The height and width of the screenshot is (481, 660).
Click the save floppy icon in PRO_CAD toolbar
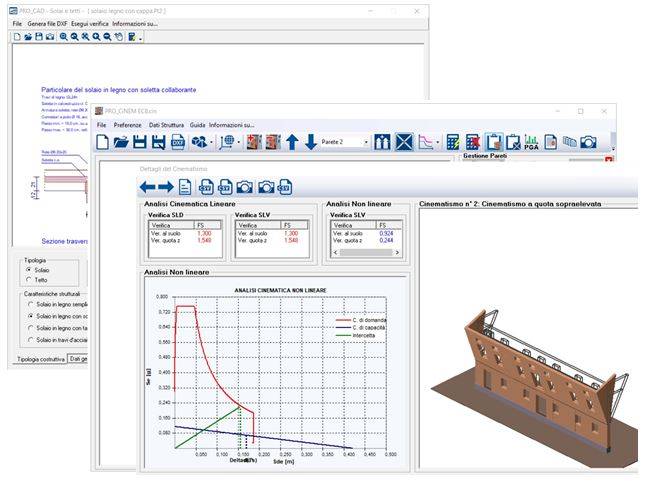click(x=39, y=37)
